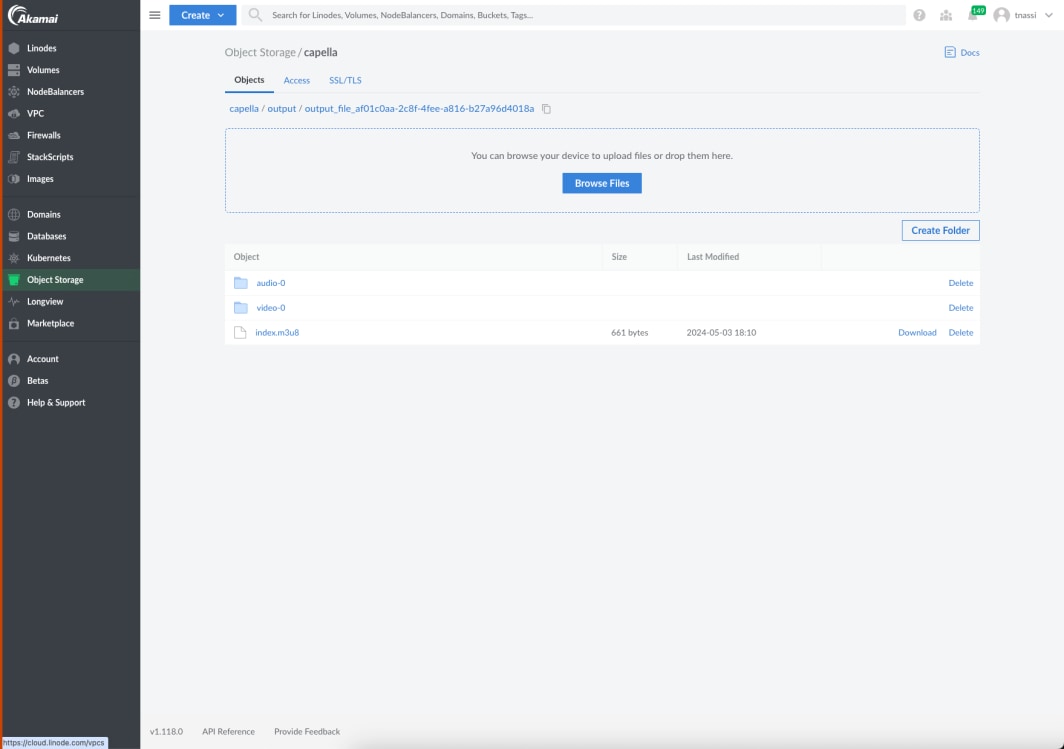Screen dimensions: 1064x749
Task: Click the Akamai logo in sidebar
Action: pyautogui.click(x=33, y=16)
